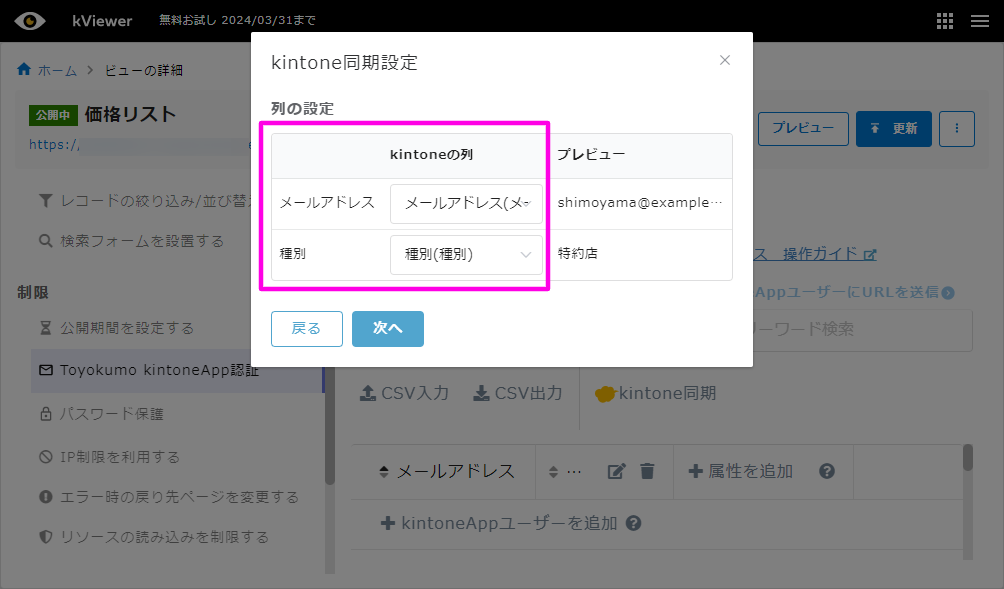Click the プレビュー button

click(803, 129)
